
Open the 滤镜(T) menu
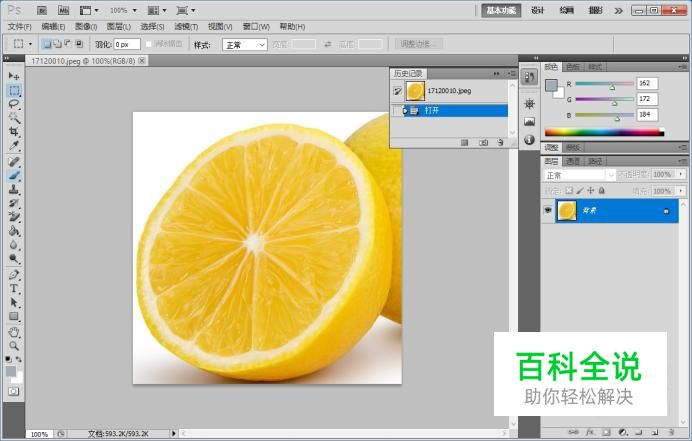click(x=186, y=27)
